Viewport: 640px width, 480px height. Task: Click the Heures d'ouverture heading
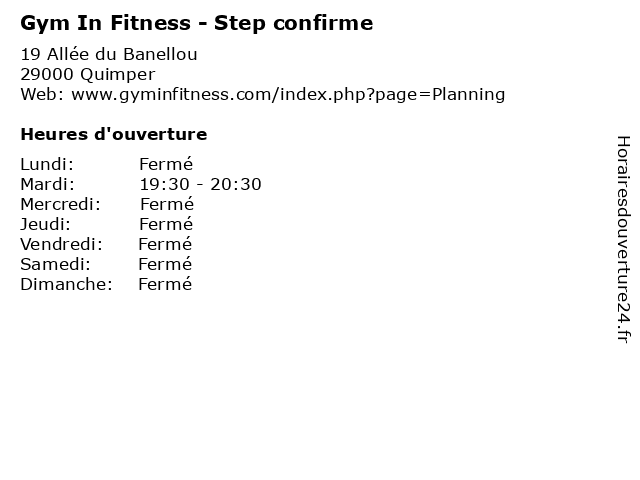coord(114,134)
